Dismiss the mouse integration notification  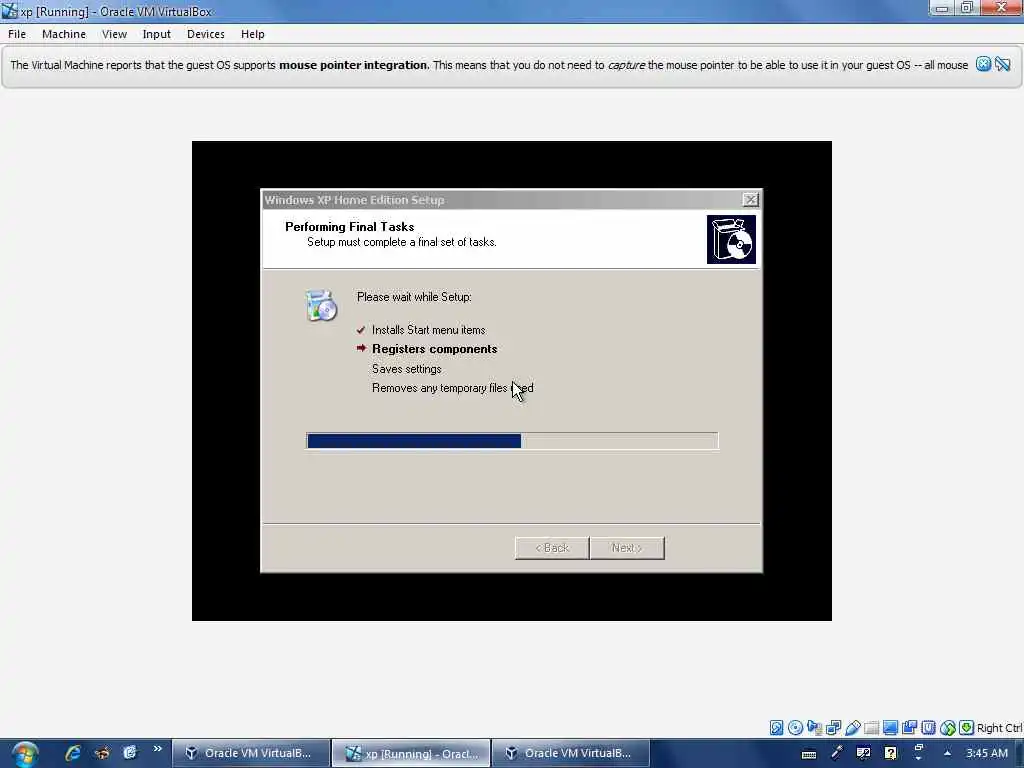coord(983,64)
